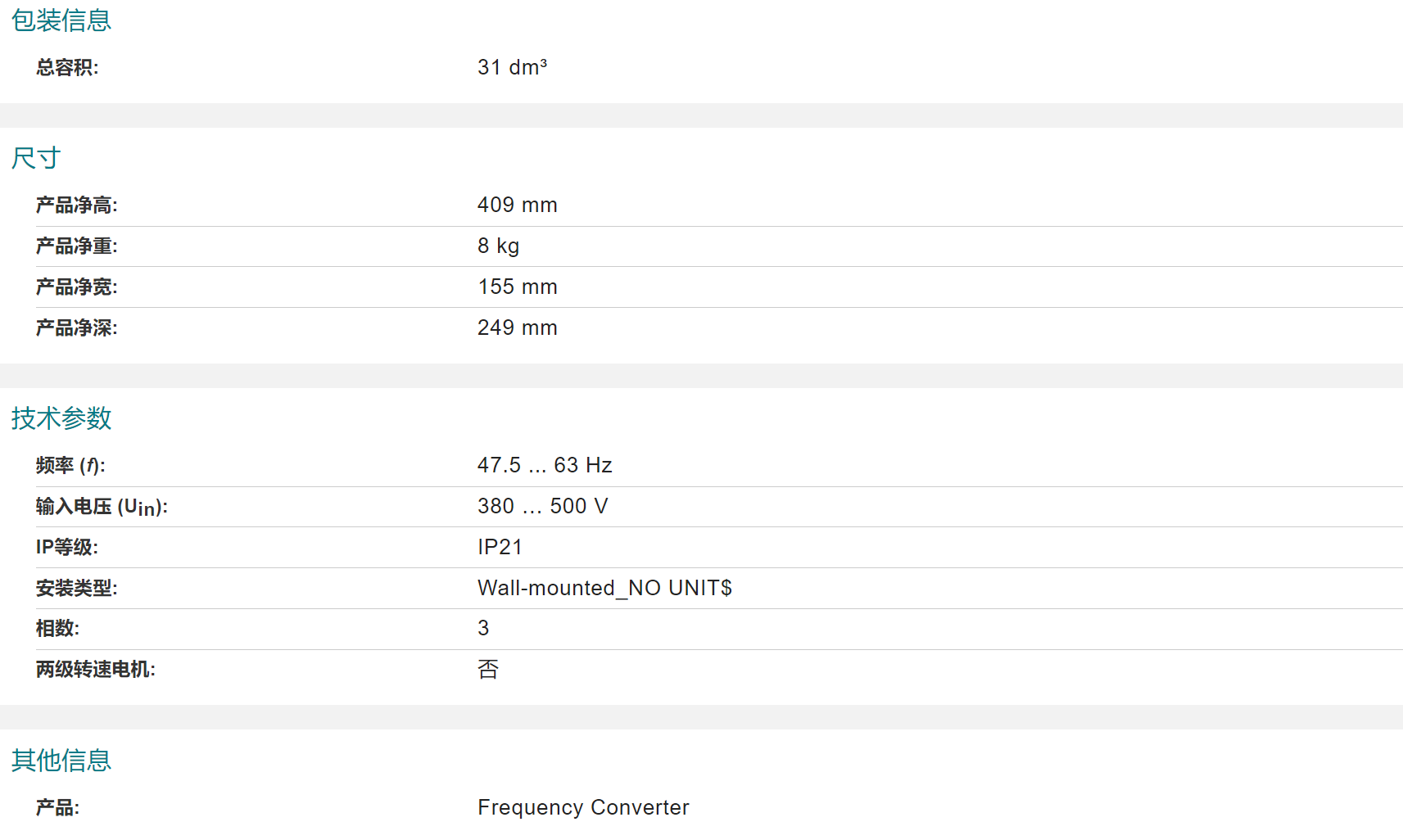Click the 产品净宽 label
The height and width of the screenshot is (840, 1403).
click(x=77, y=287)
